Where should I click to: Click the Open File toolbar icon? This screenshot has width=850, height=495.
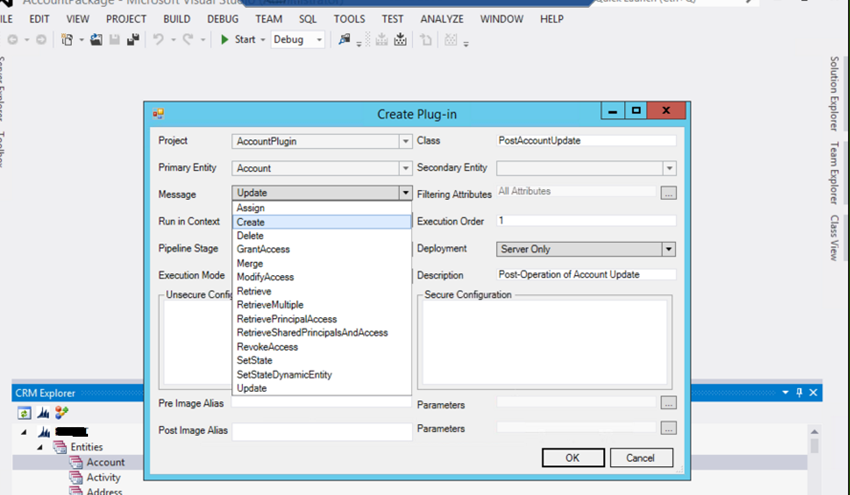coord(96,40)
